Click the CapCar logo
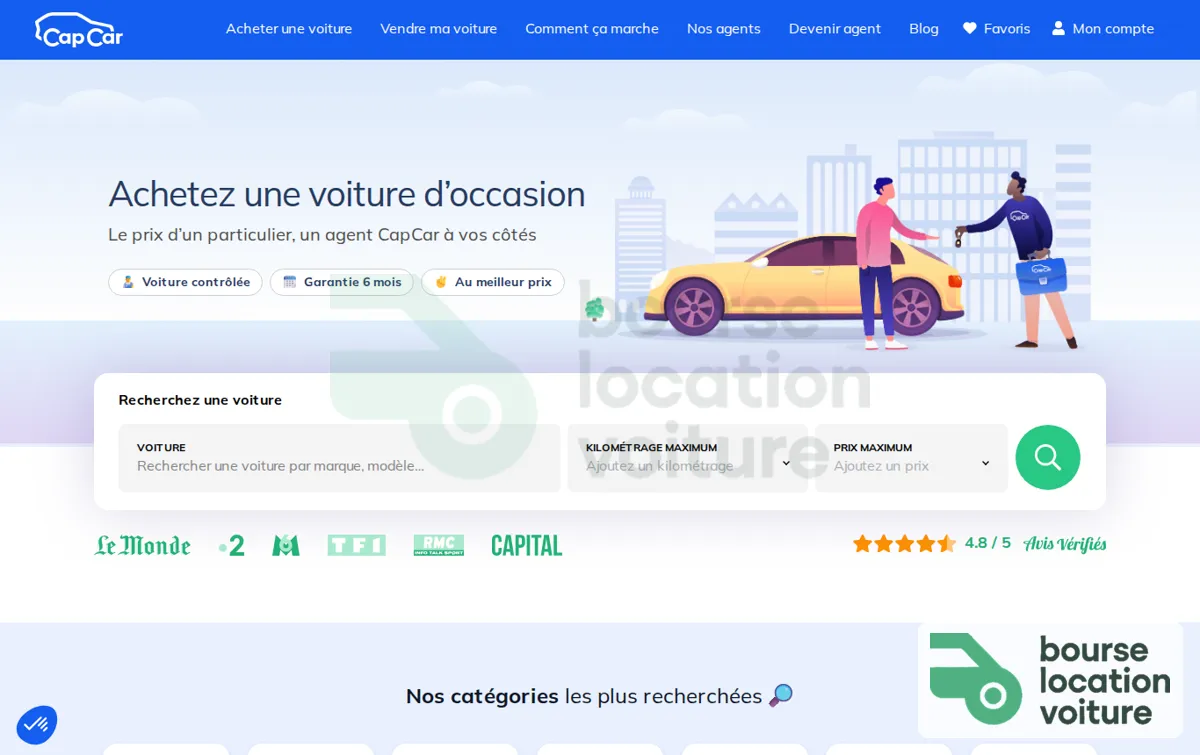Image resolution: width=1200 pixels, height=755 pixels. tap(79, 30)
